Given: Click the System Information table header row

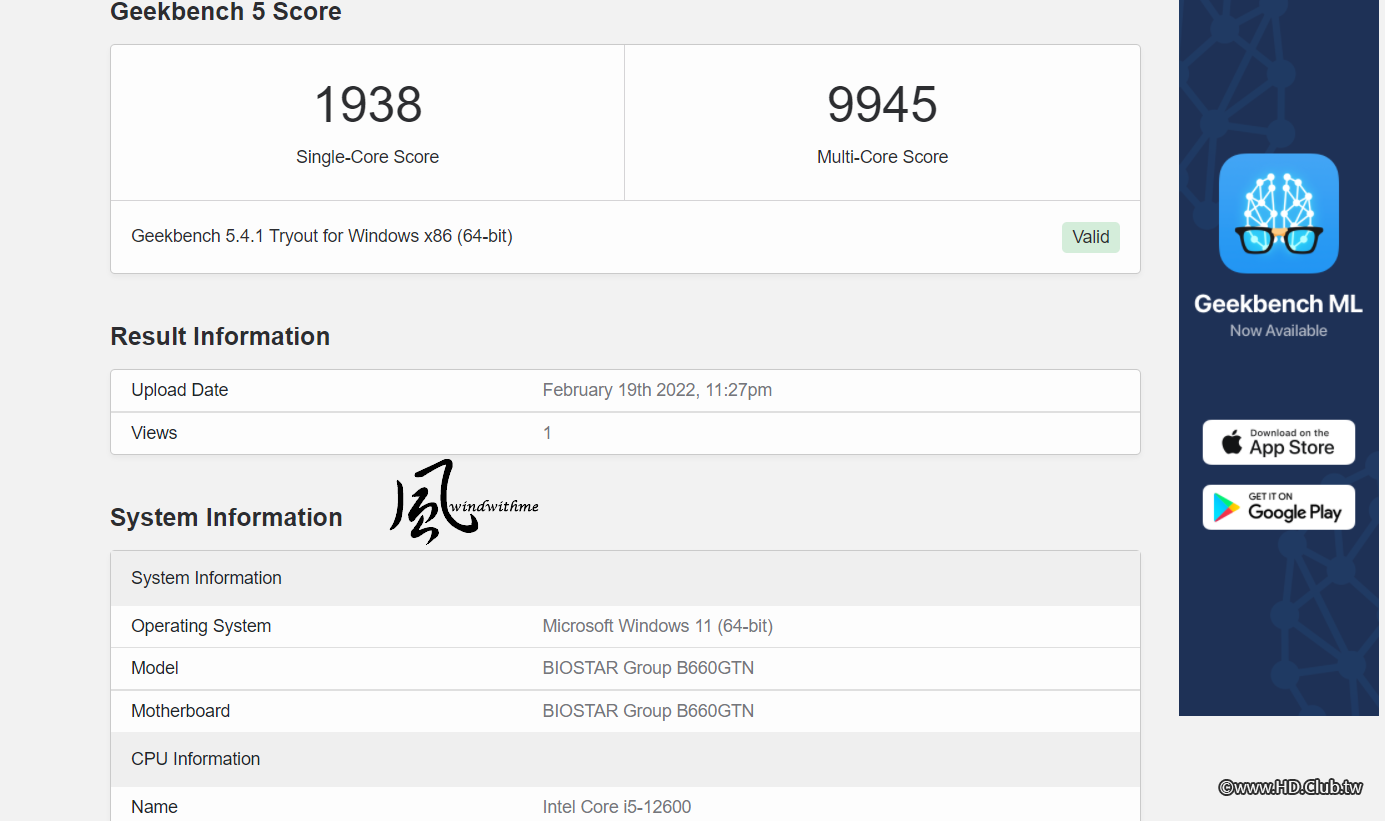Looking at the screenshot, I should 625,578.
